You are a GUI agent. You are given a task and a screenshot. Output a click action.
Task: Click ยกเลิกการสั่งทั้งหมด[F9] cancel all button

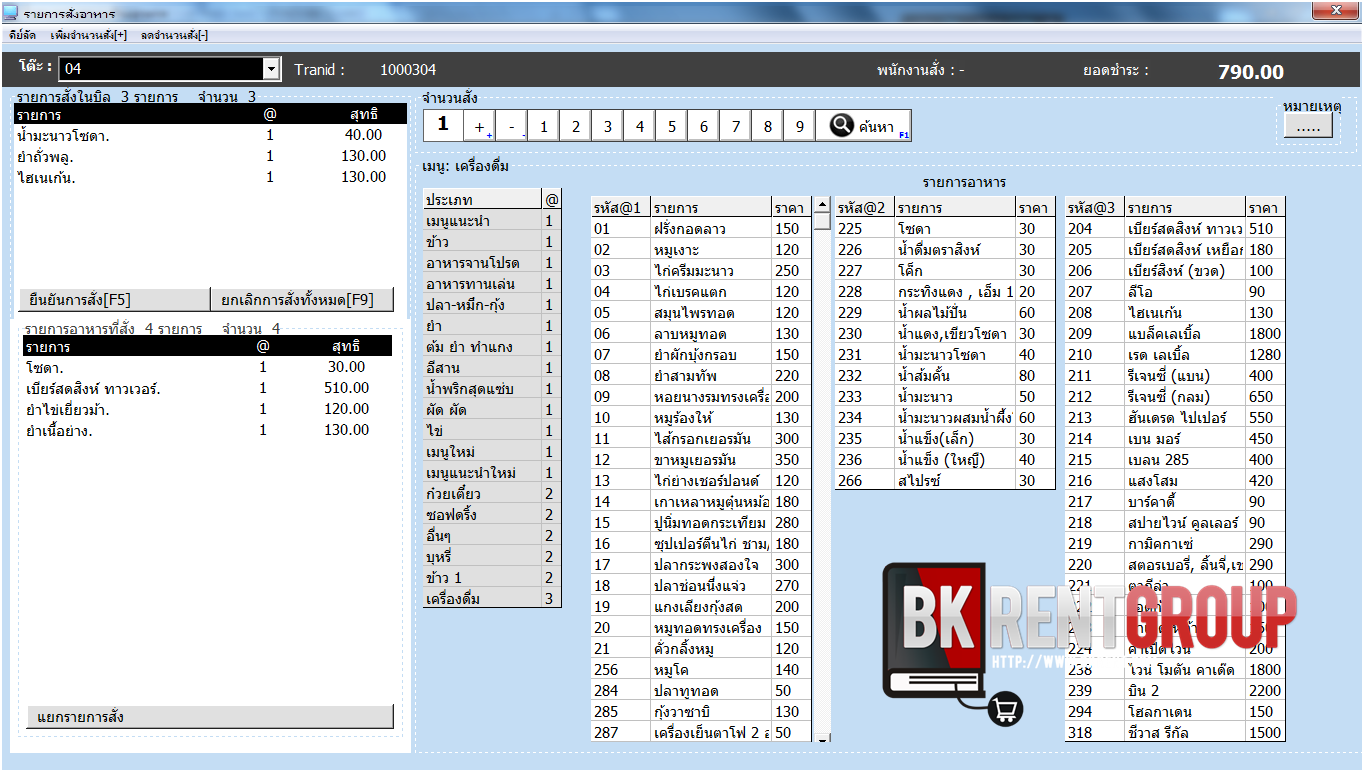pos(302,300)
